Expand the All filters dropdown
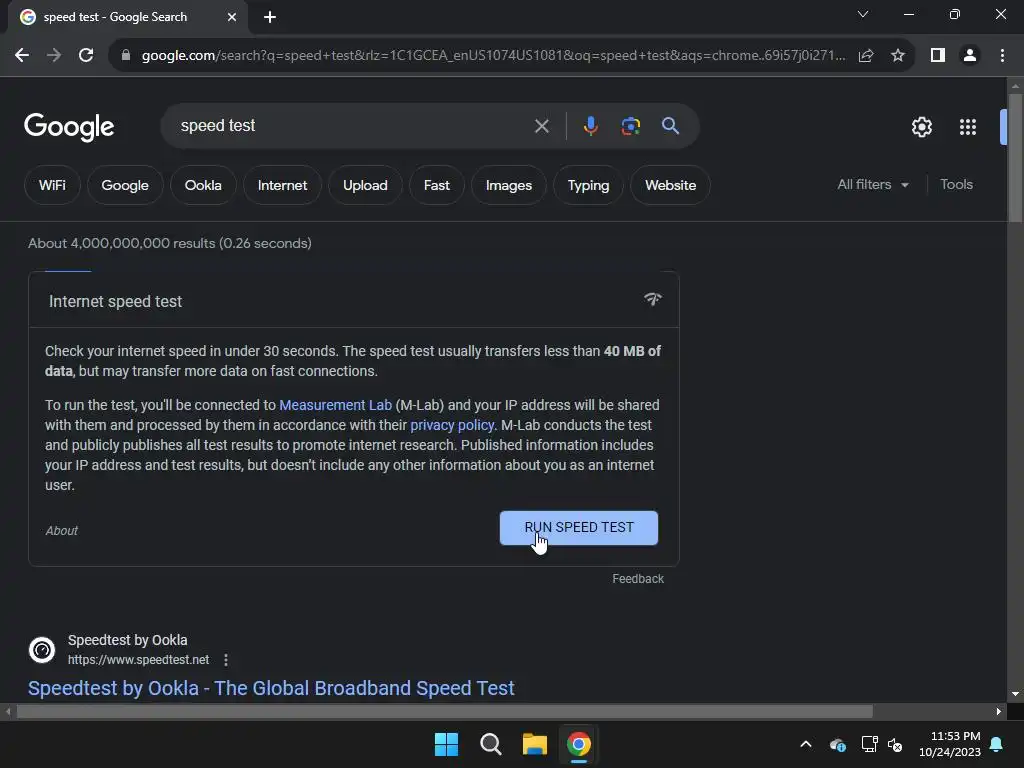1024x768 pixels. coord(872,185)
